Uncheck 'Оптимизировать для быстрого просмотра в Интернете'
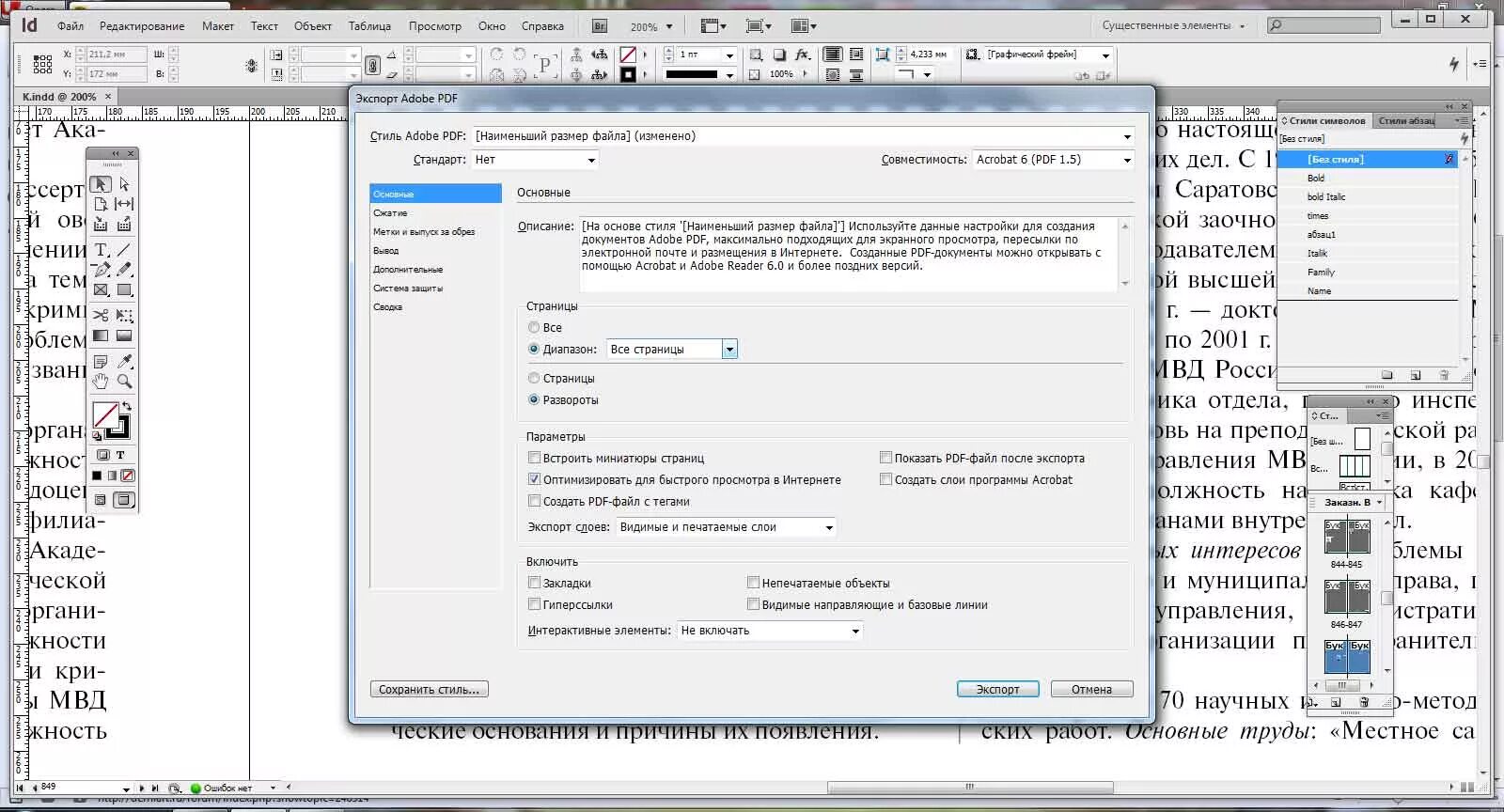The height and width of the screenshot is (812, 1504). tap(534, 479)
